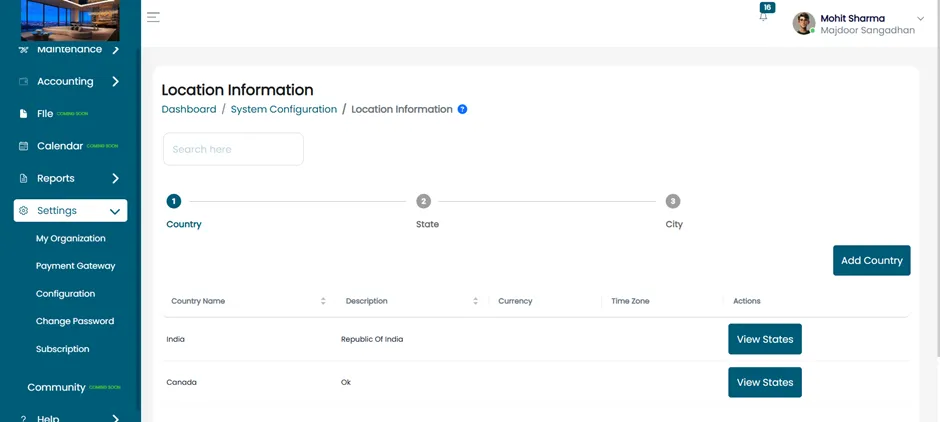Click the Actions column header
This screenshot has width=940, height=422.
pos(746,301)
